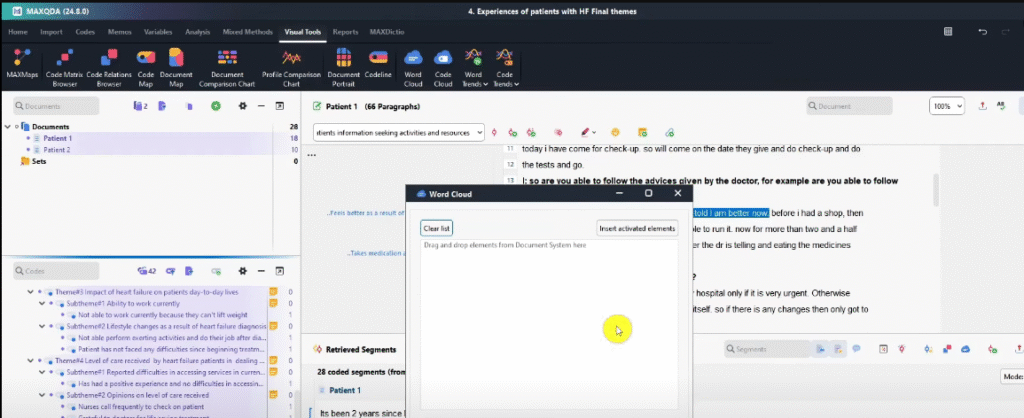Click green new document icon
Screen dimensions: 1024x418
[216, 106]
